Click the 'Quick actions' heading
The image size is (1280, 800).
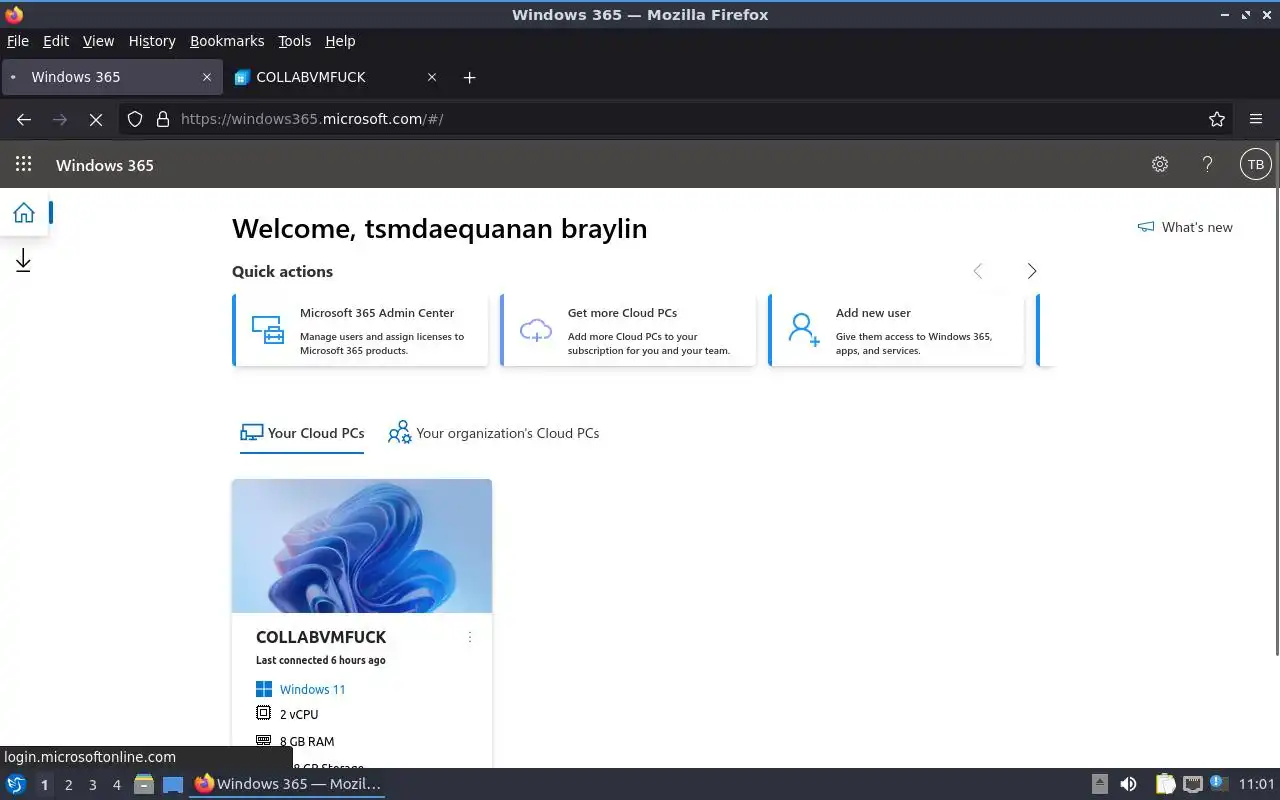[x=282, y=271]
